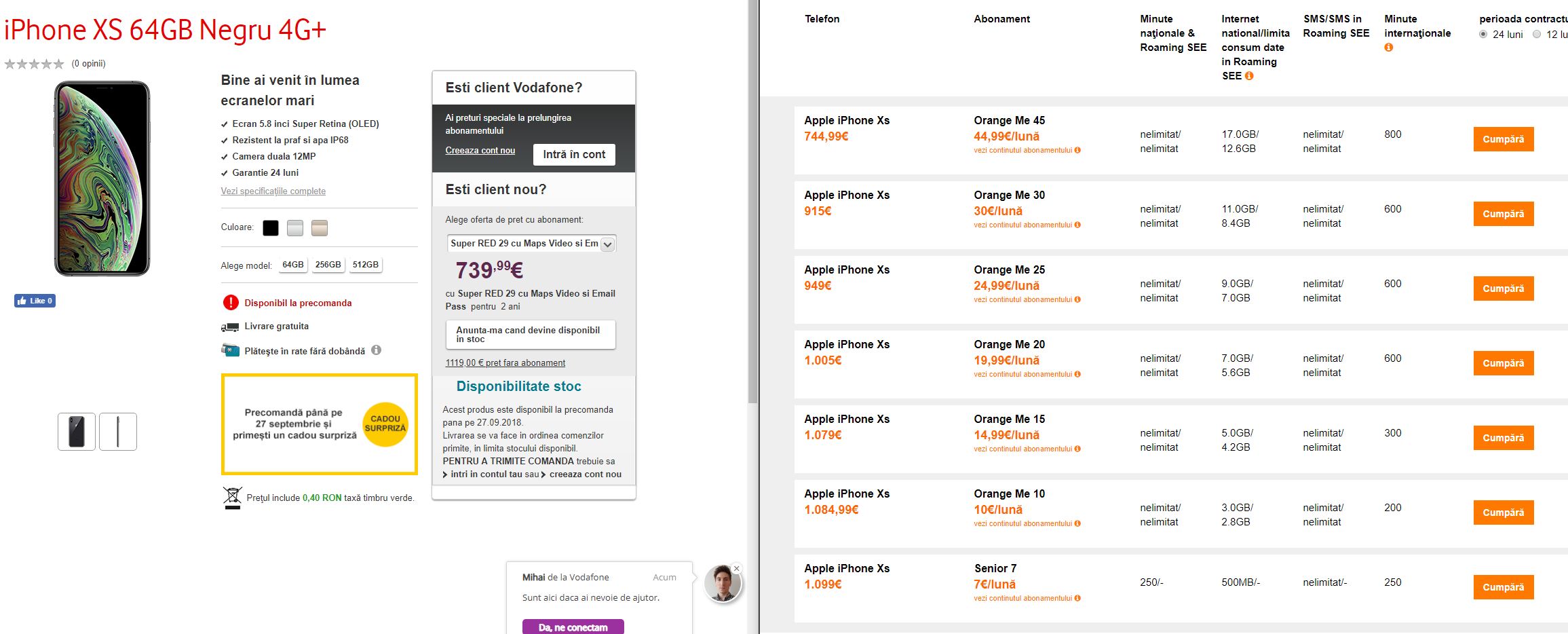Image resolution: width=1568 pixels, height=634 pixels.
Task: Pick the gold color swatch
Action: (320, 228)
